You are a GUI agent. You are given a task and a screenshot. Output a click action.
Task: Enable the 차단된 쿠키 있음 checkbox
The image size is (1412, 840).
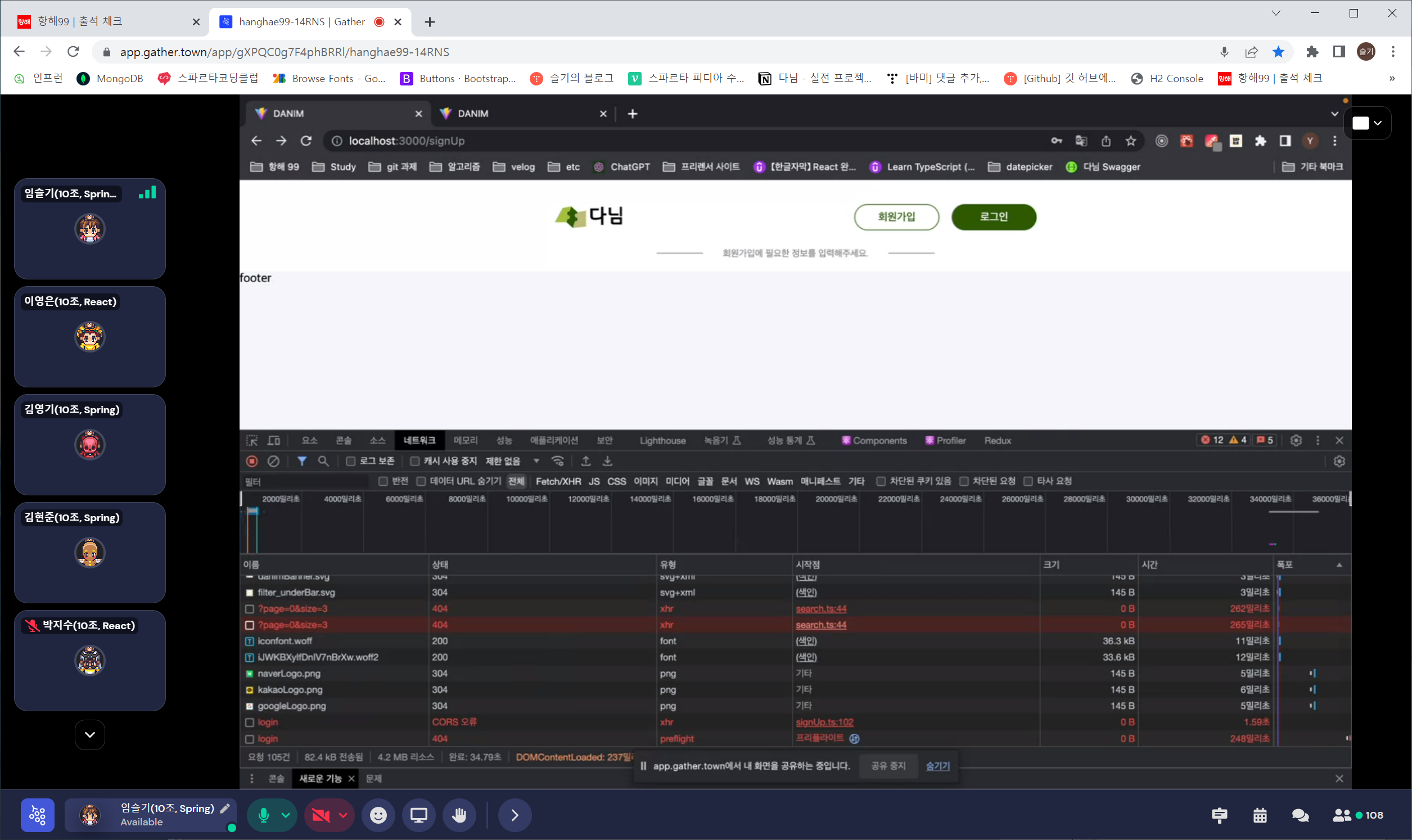pyautogui.click(x=881, y=481)
